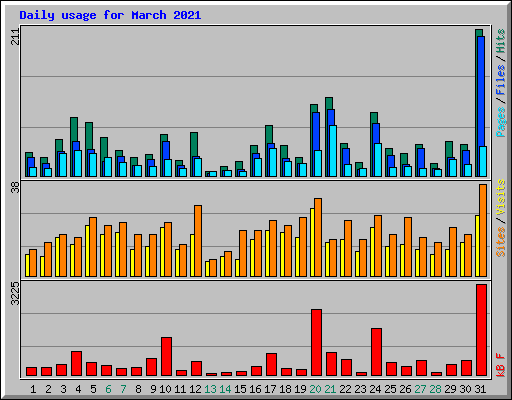
Task: Click the day 31 orange visits bar
Action: [x=483, y=230]
